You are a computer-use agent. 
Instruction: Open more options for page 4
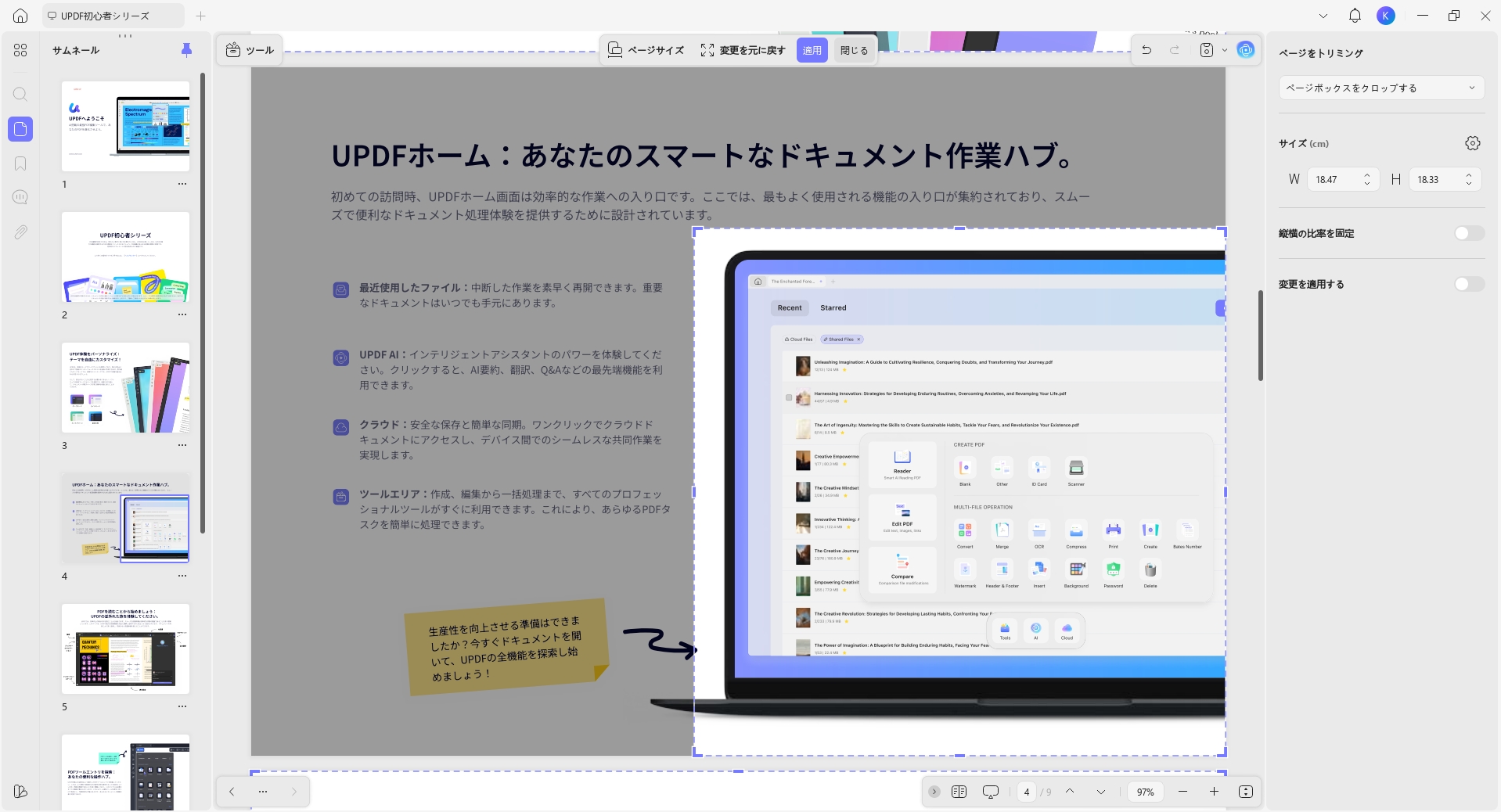182,576
